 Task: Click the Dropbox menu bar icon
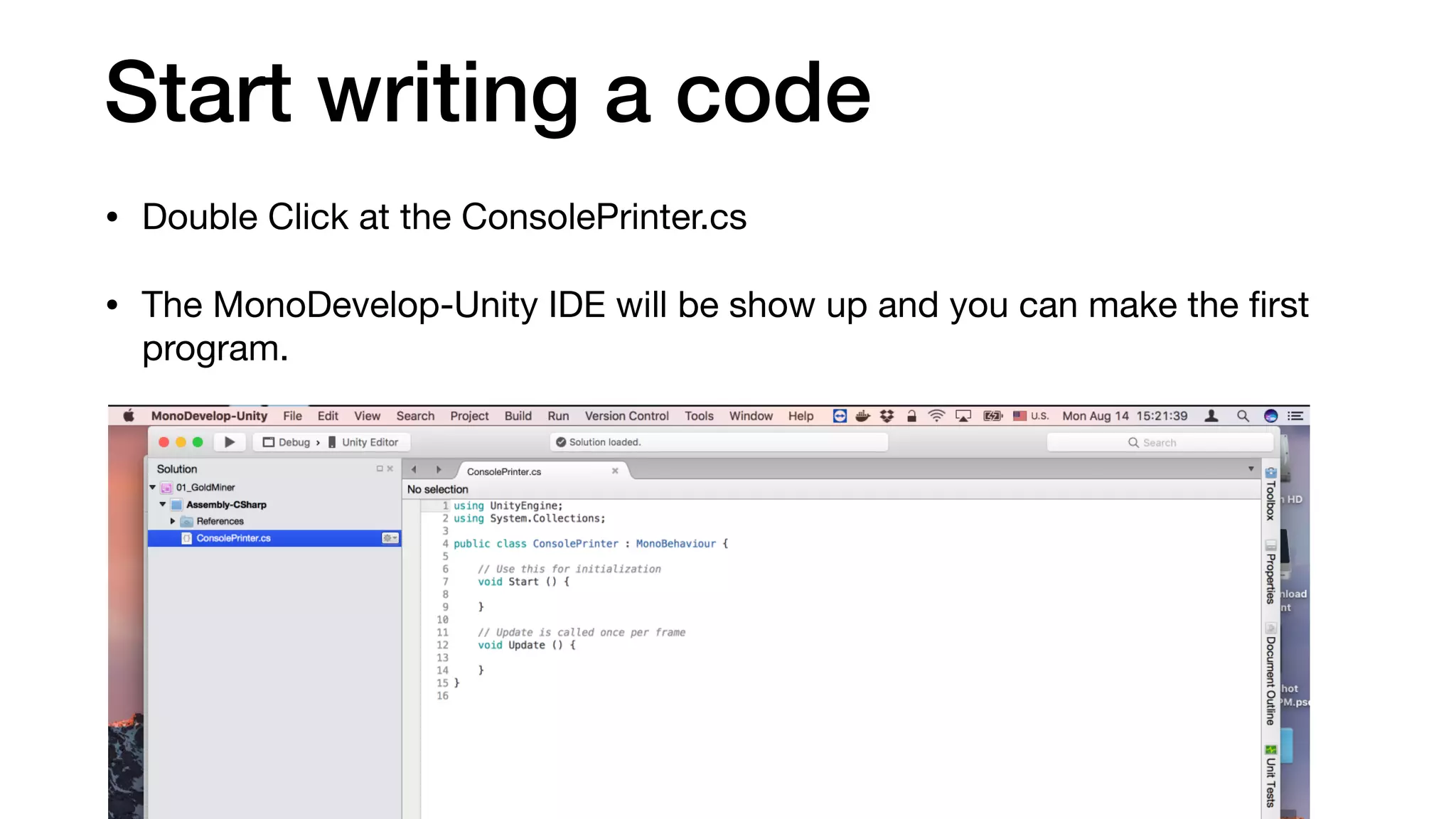tap(887, 416)
